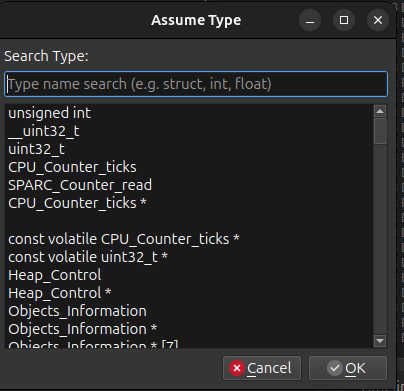Pick 'SPARC_Counter_read' from type list

pyautogui.click(x=189, y=185)
